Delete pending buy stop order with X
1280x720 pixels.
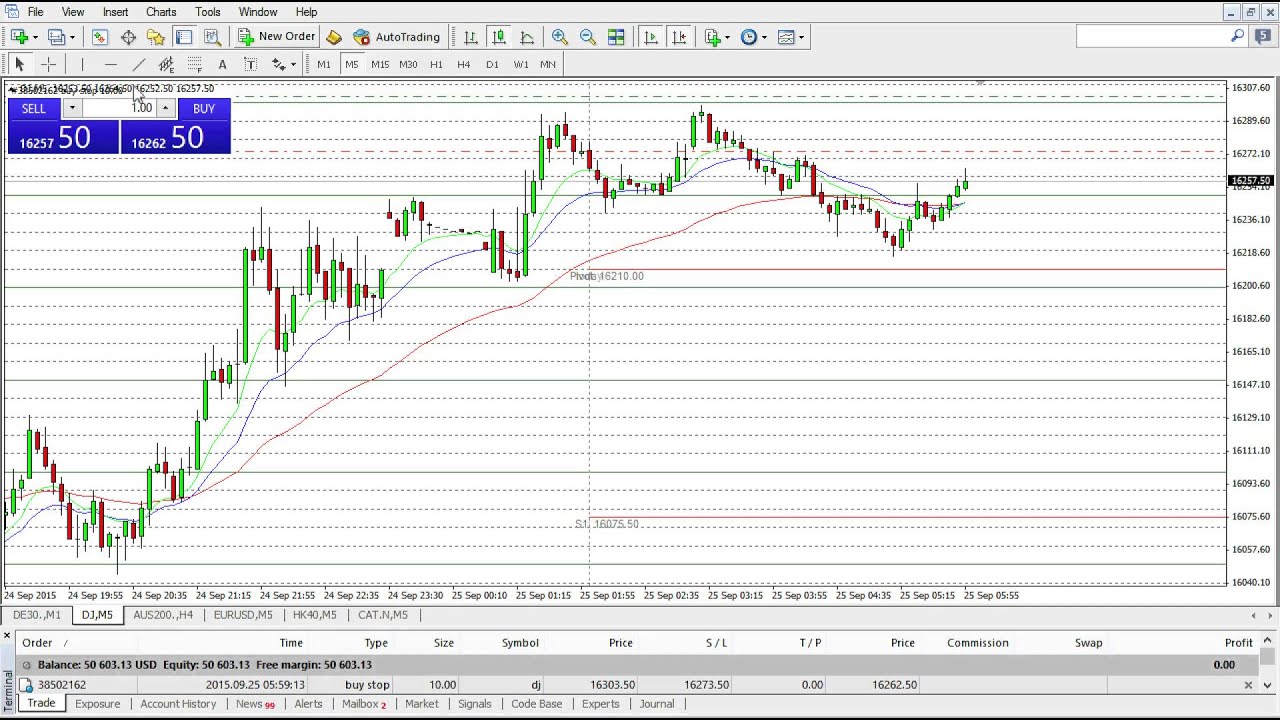coord(1247,685)
